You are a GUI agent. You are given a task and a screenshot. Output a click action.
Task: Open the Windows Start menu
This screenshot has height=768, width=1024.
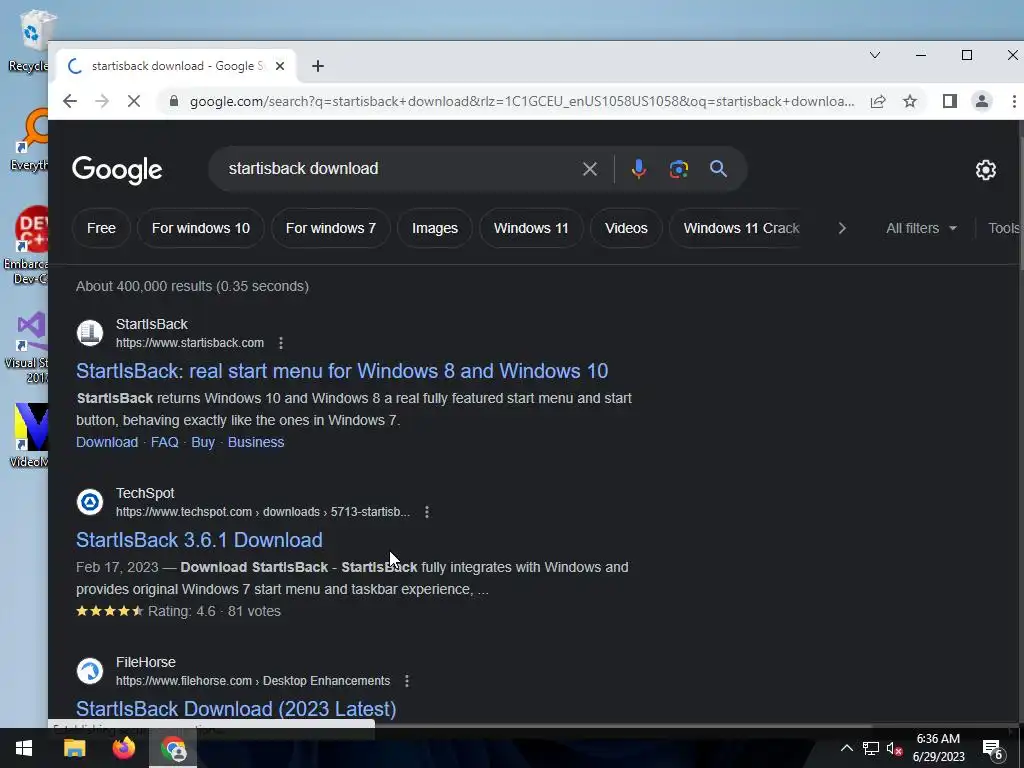tap(24, 748)
